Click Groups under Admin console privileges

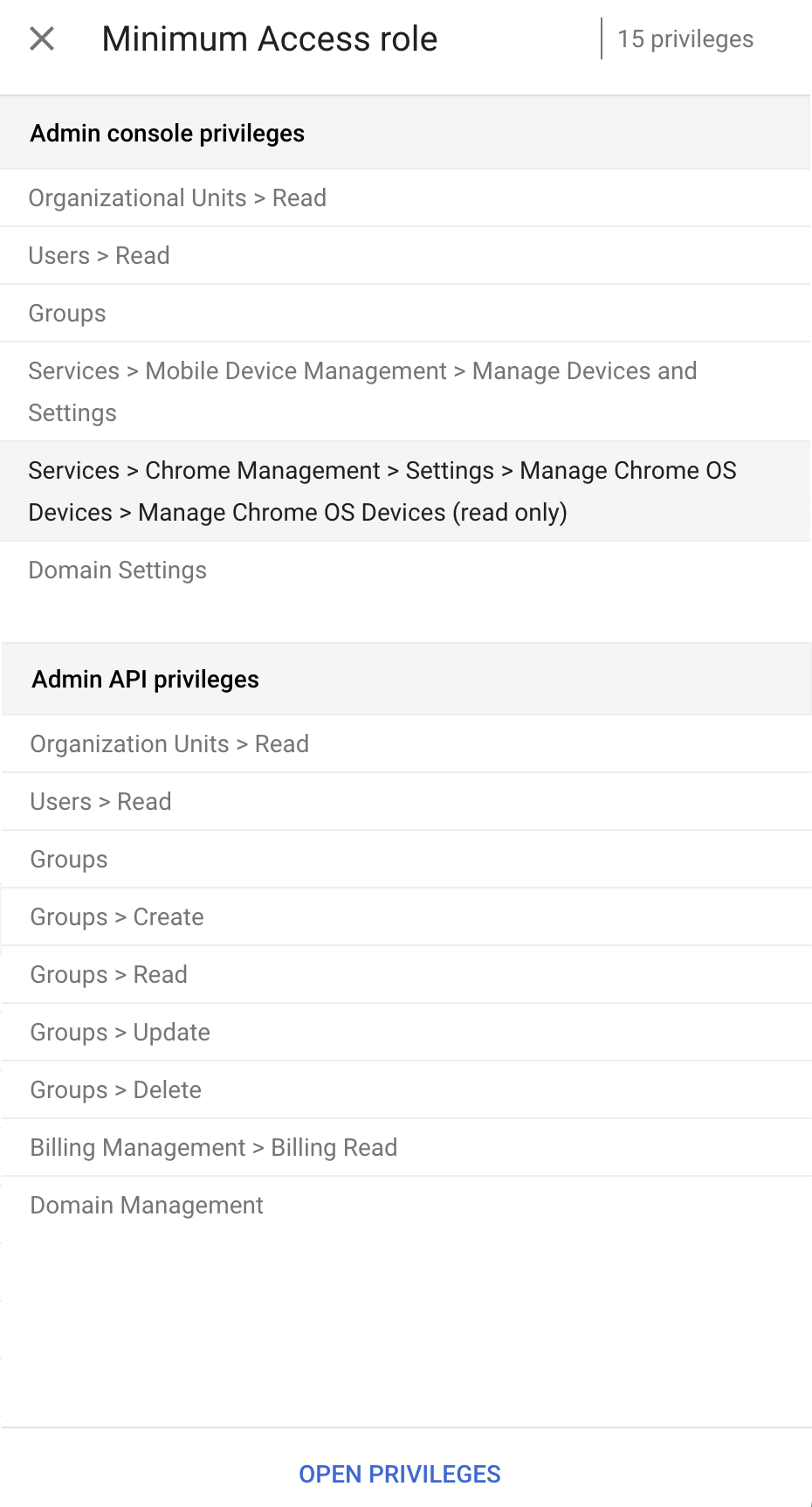point(67,314)
